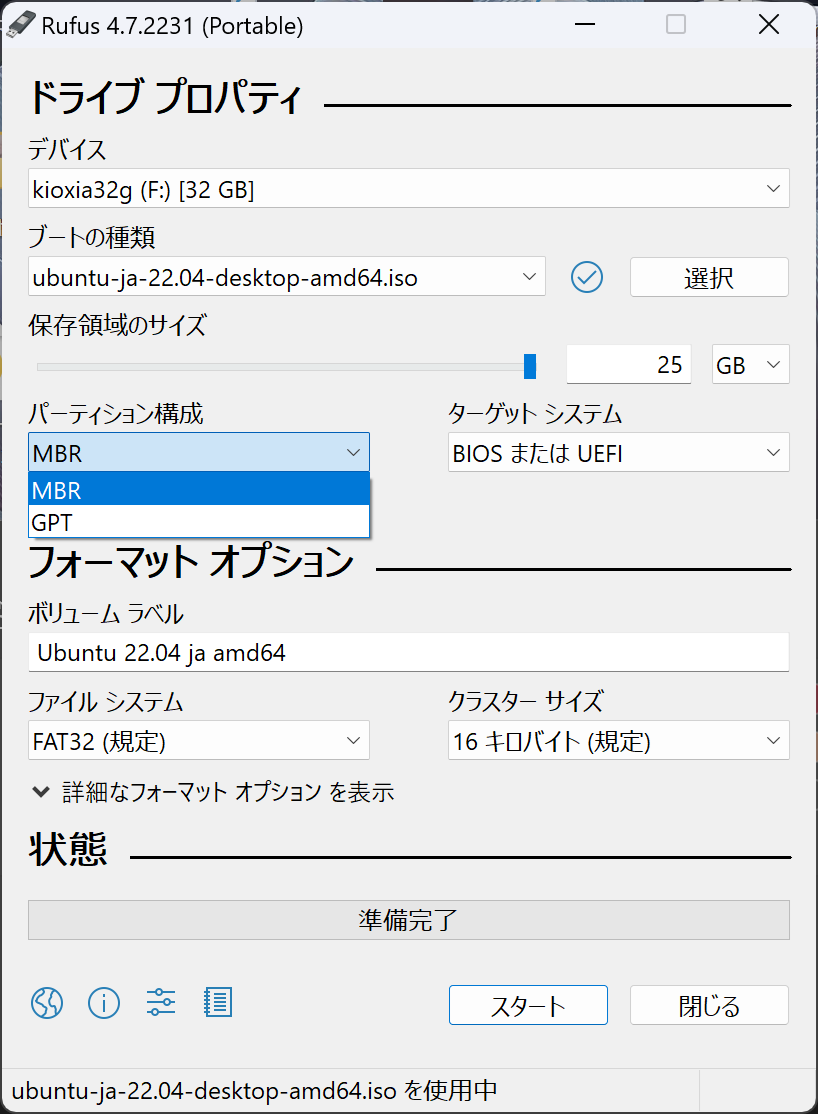Collapse the MBR partition scheme combo box
Viewport: 818px width, 1114px height.
199,453
